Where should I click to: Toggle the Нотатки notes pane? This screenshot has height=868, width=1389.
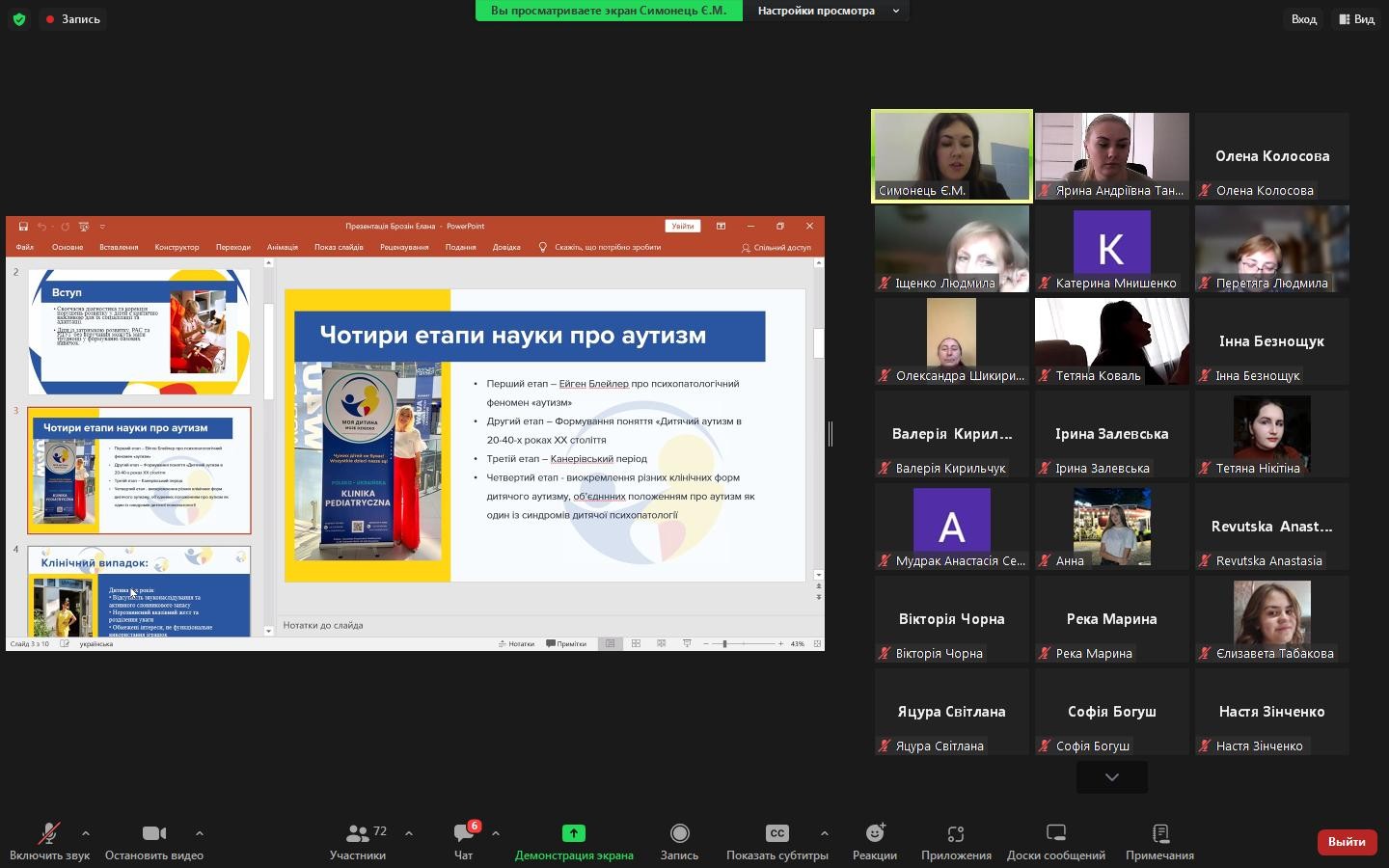click(x=516, y=644)
